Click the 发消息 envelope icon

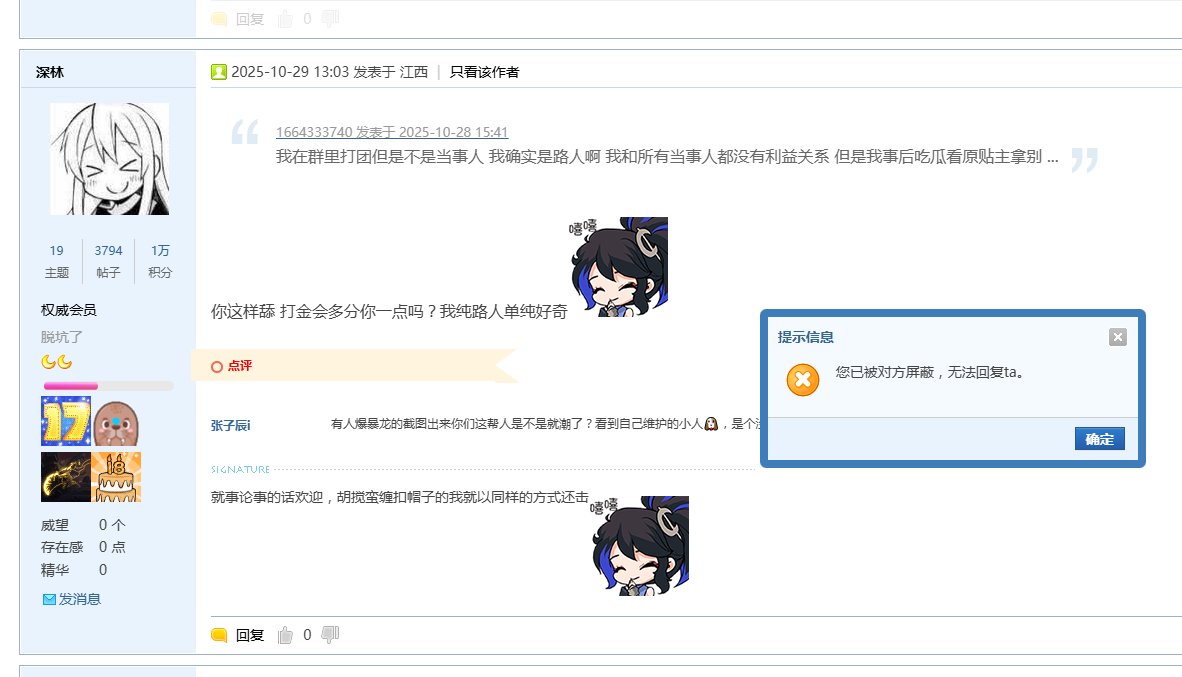(x=49, y=599)
